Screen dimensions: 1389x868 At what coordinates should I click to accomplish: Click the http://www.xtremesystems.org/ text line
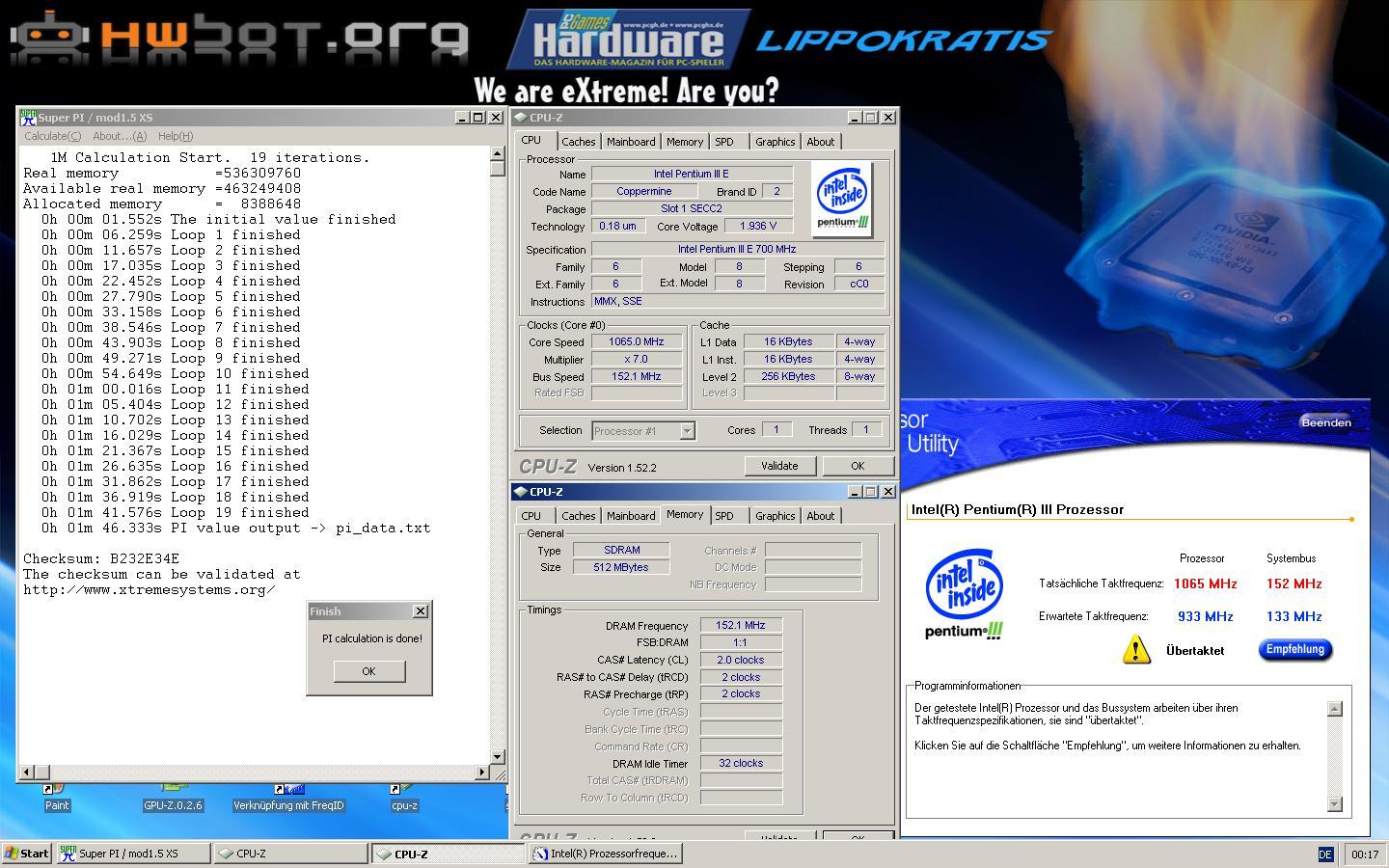point(150,590)
